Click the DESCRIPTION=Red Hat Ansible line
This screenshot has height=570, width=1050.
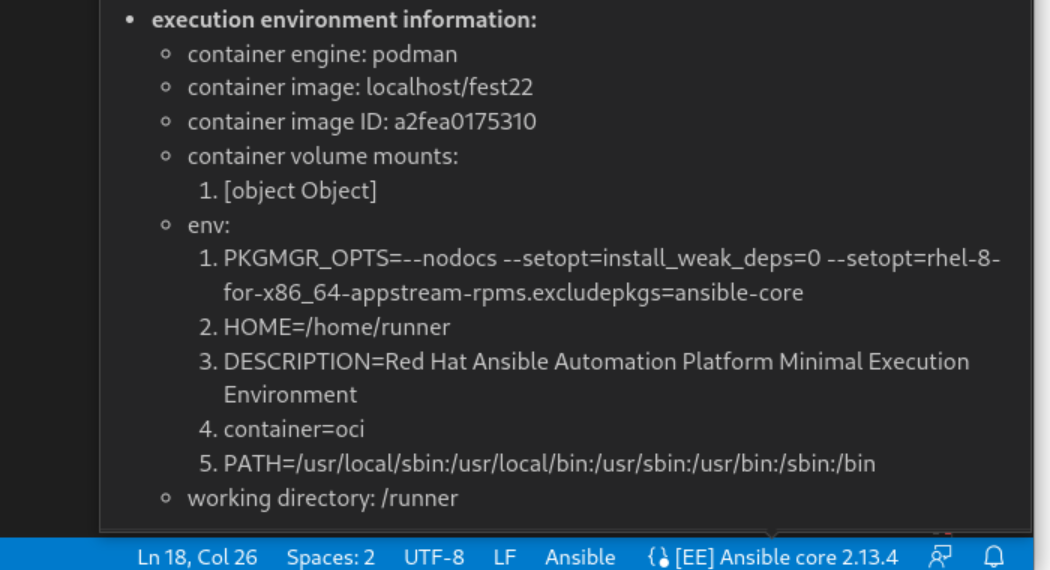596,362
